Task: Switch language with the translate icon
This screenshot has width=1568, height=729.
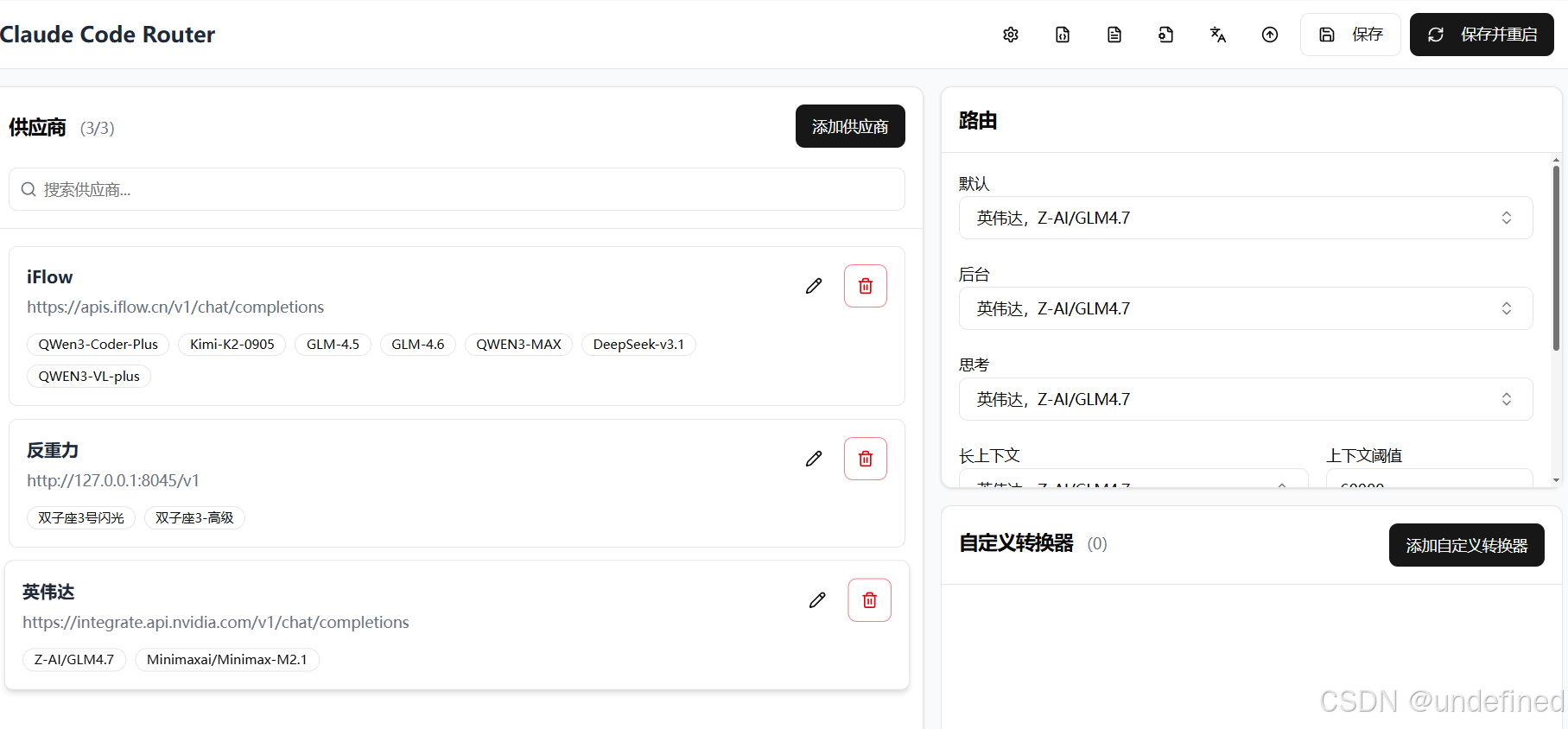Action: point(1218,35)
